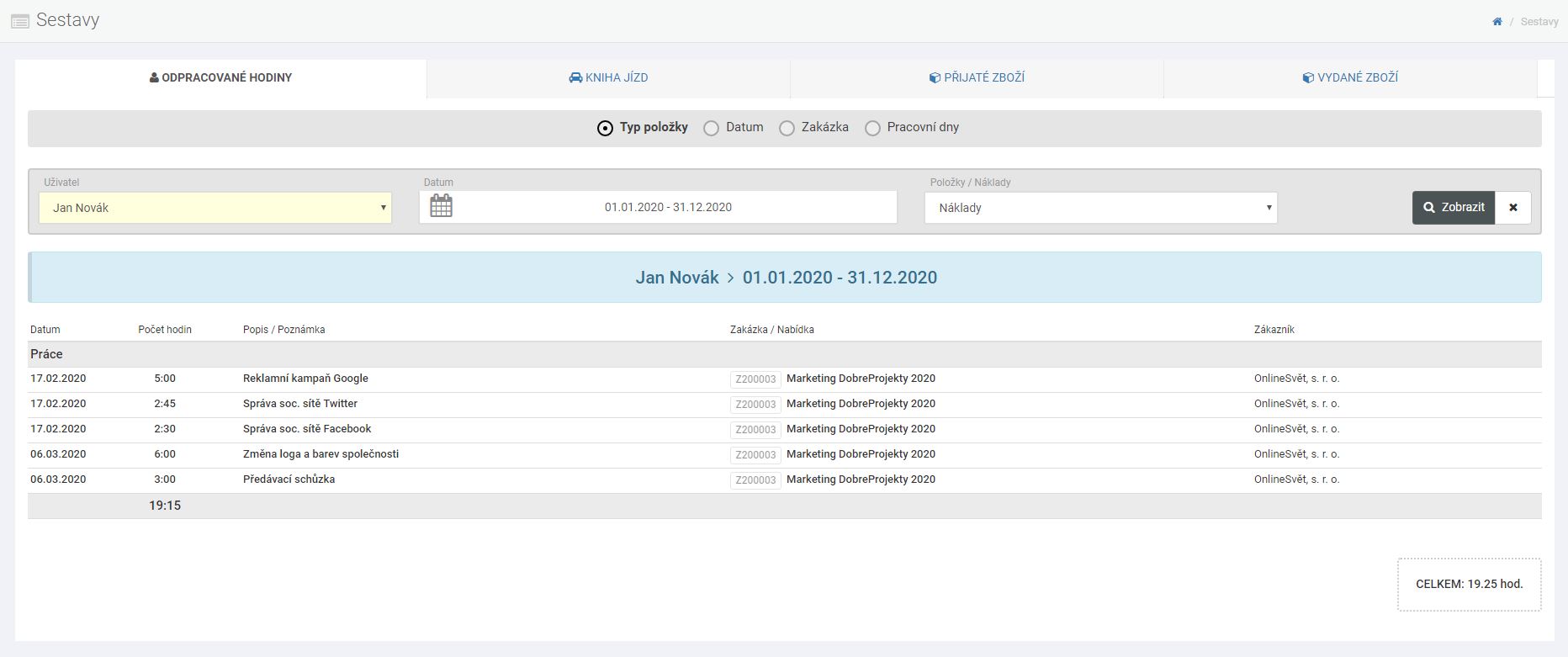This screenshot has height=657, width=1568.
Task: Click 'Předávací schůzka' description
Action: 289,480
